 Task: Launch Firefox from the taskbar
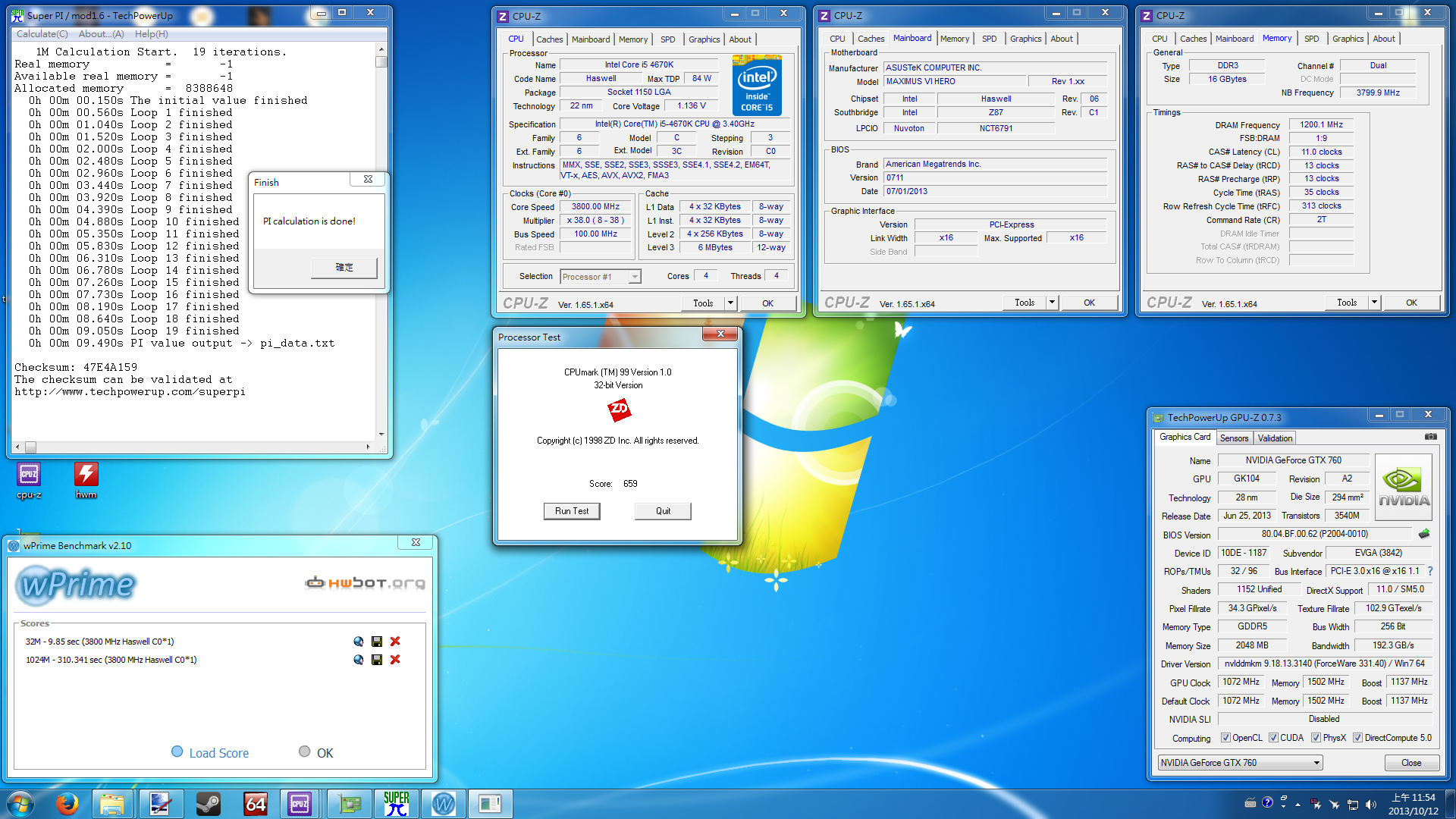[x=67, y=804]
